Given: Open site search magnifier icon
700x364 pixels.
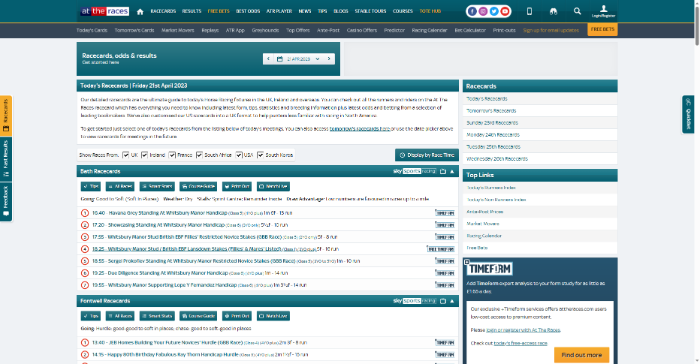Looking at the screenshot, I should (577, 11).
